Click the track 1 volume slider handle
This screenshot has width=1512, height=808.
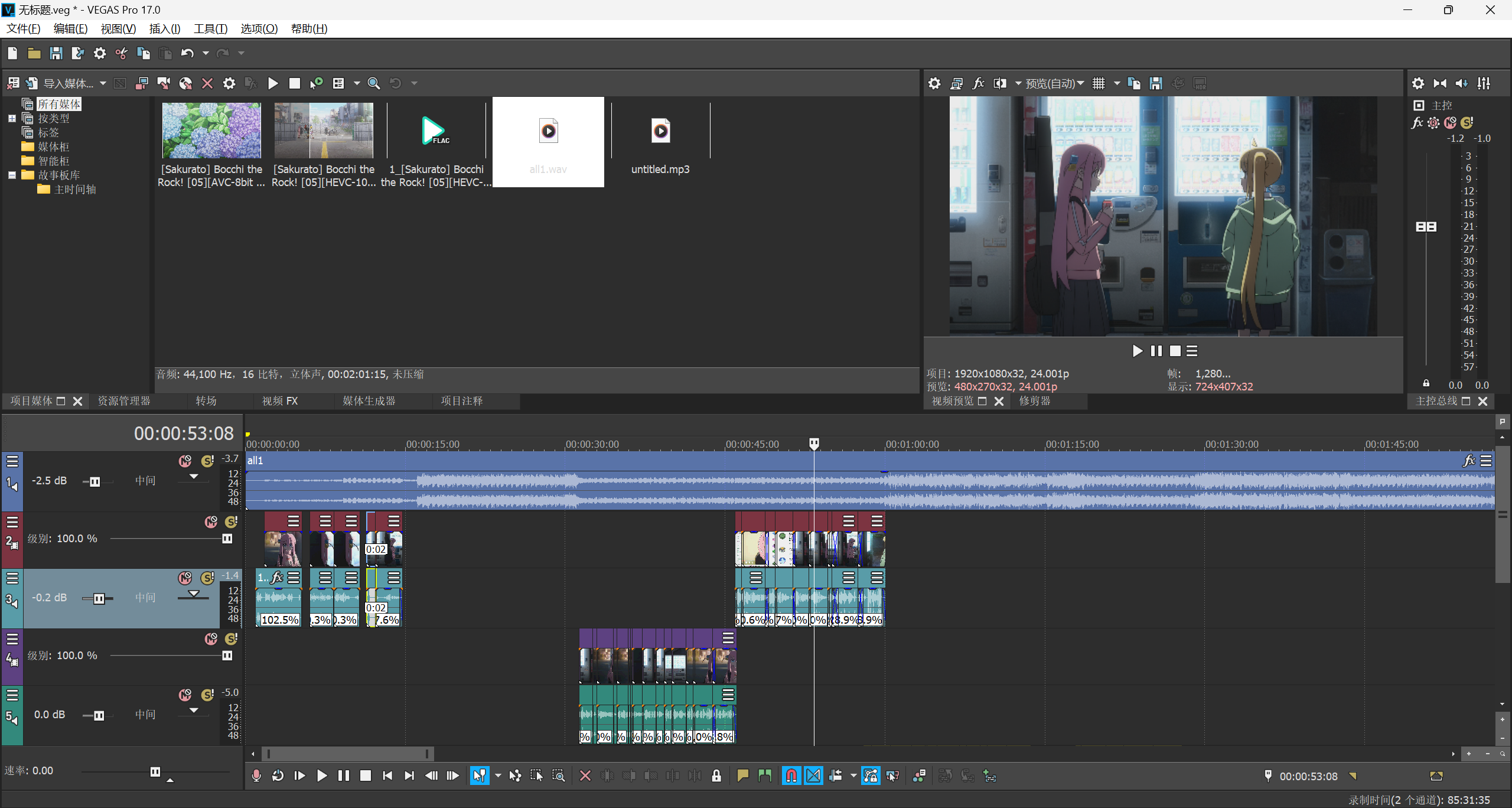(94, 481)
